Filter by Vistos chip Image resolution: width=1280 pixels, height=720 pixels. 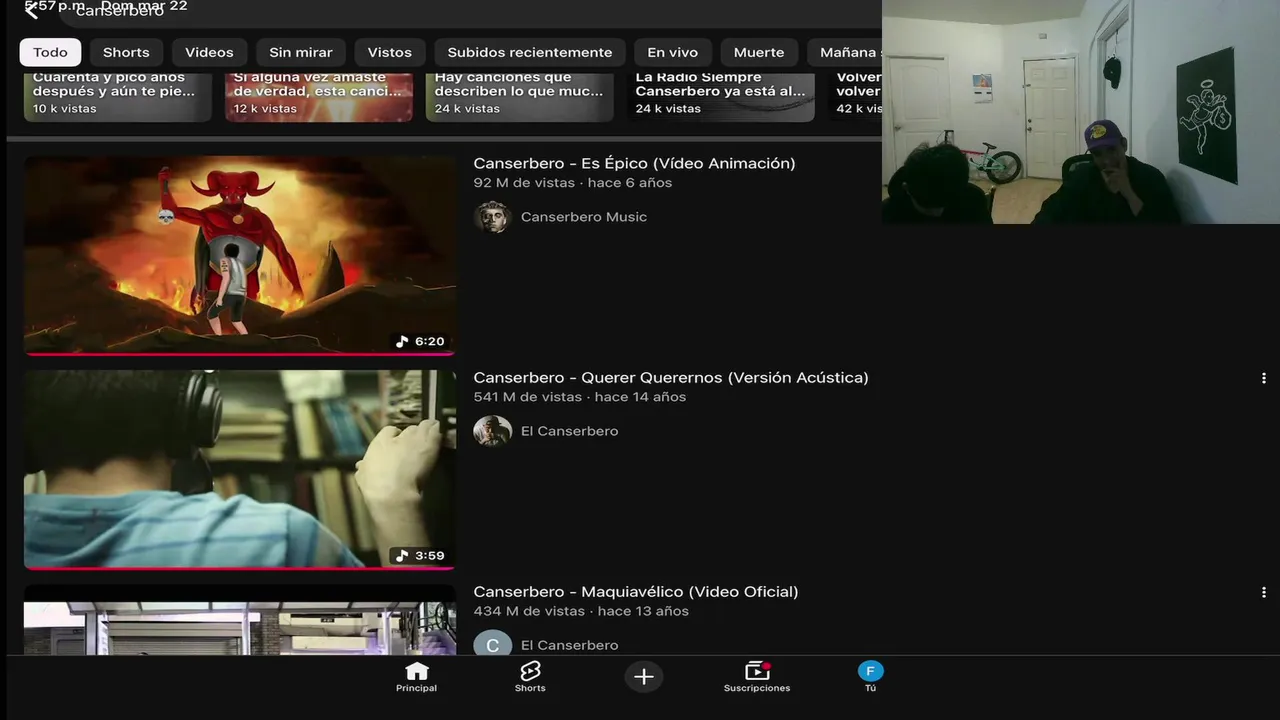389,52
